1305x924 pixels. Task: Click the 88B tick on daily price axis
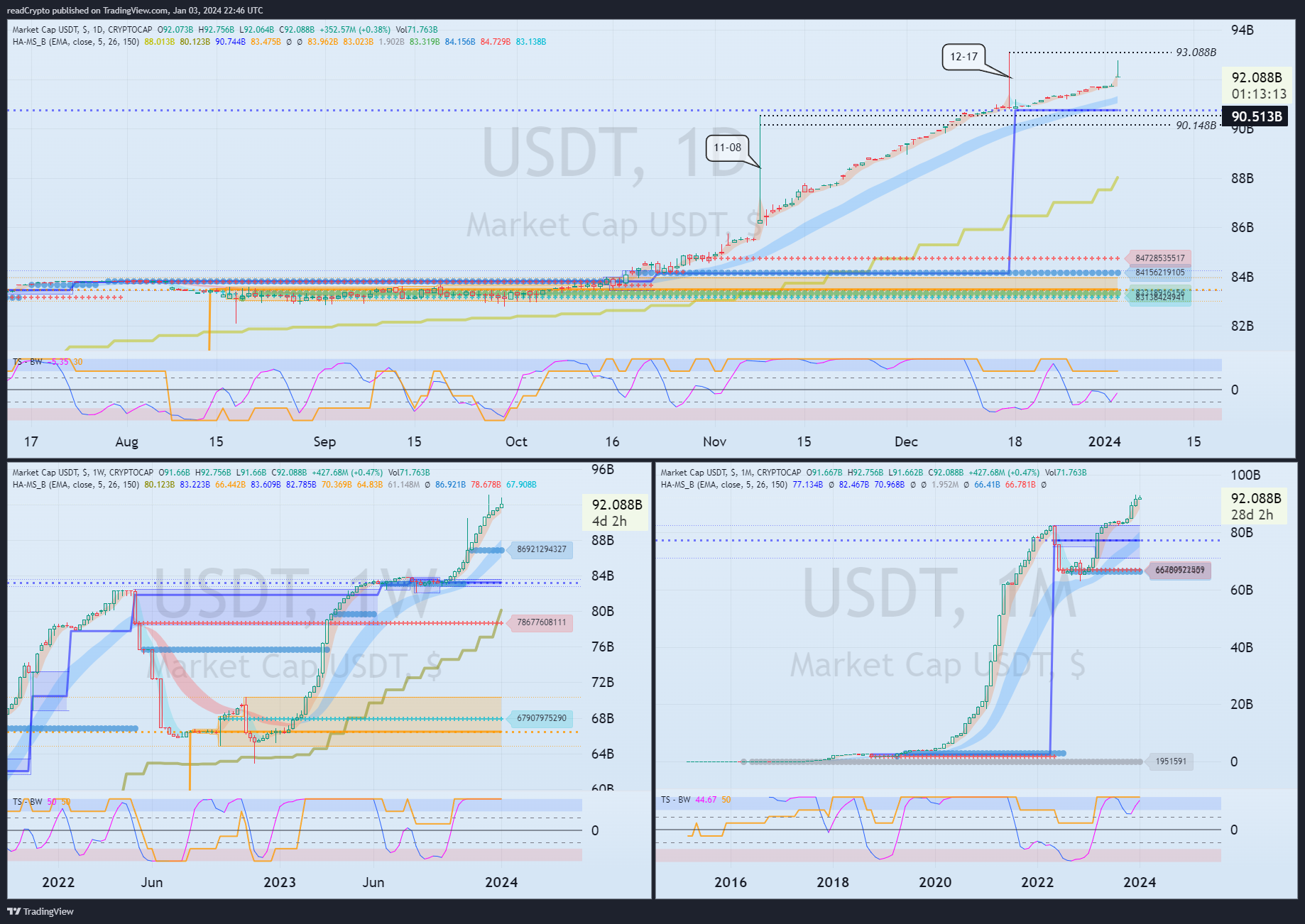click(1242, 178)
